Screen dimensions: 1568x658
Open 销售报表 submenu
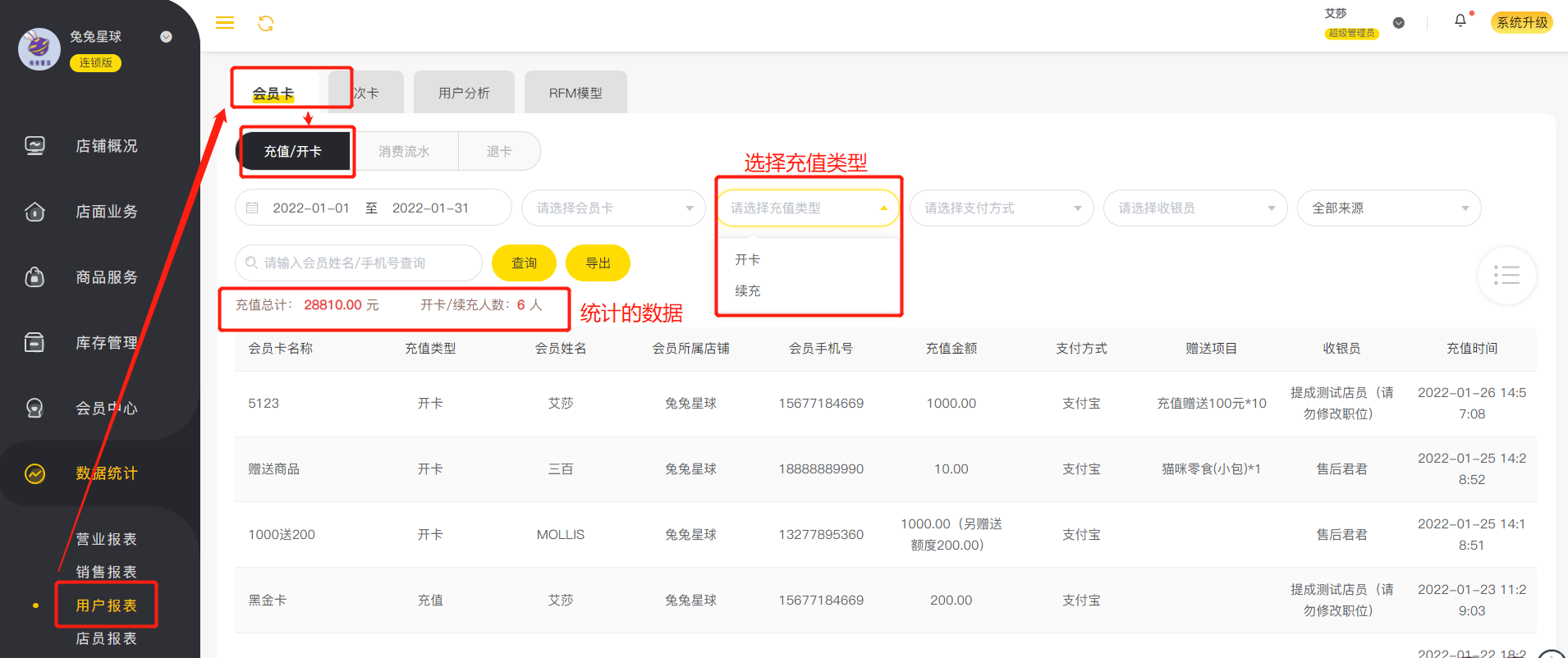[107, 572]
